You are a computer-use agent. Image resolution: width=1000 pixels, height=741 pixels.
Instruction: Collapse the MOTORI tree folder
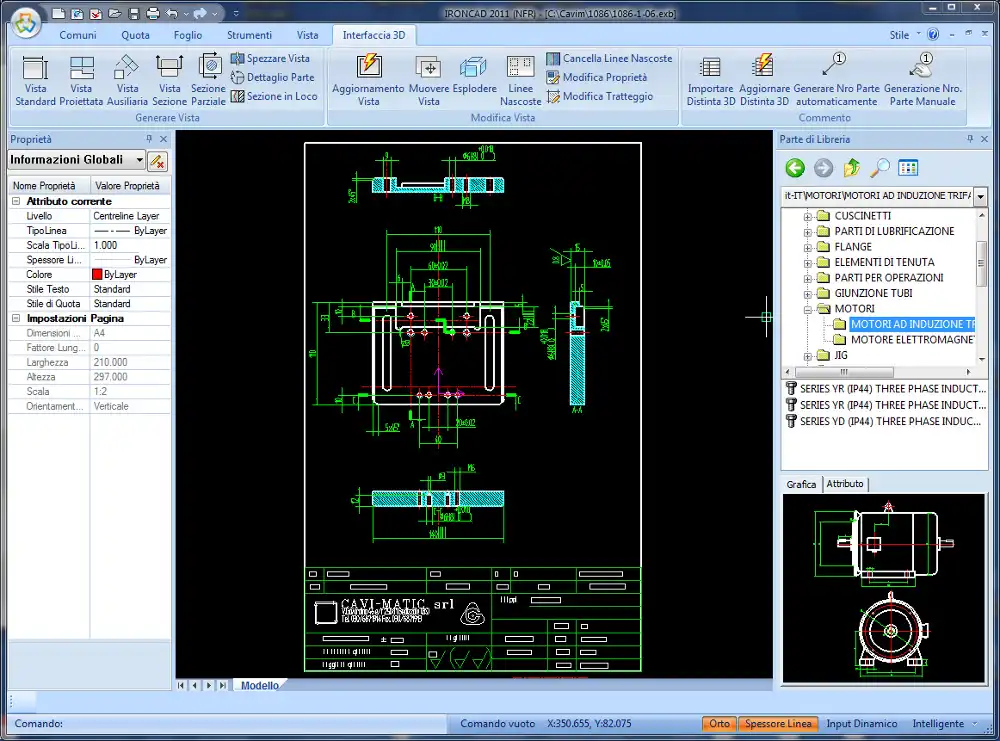point(808,309)
